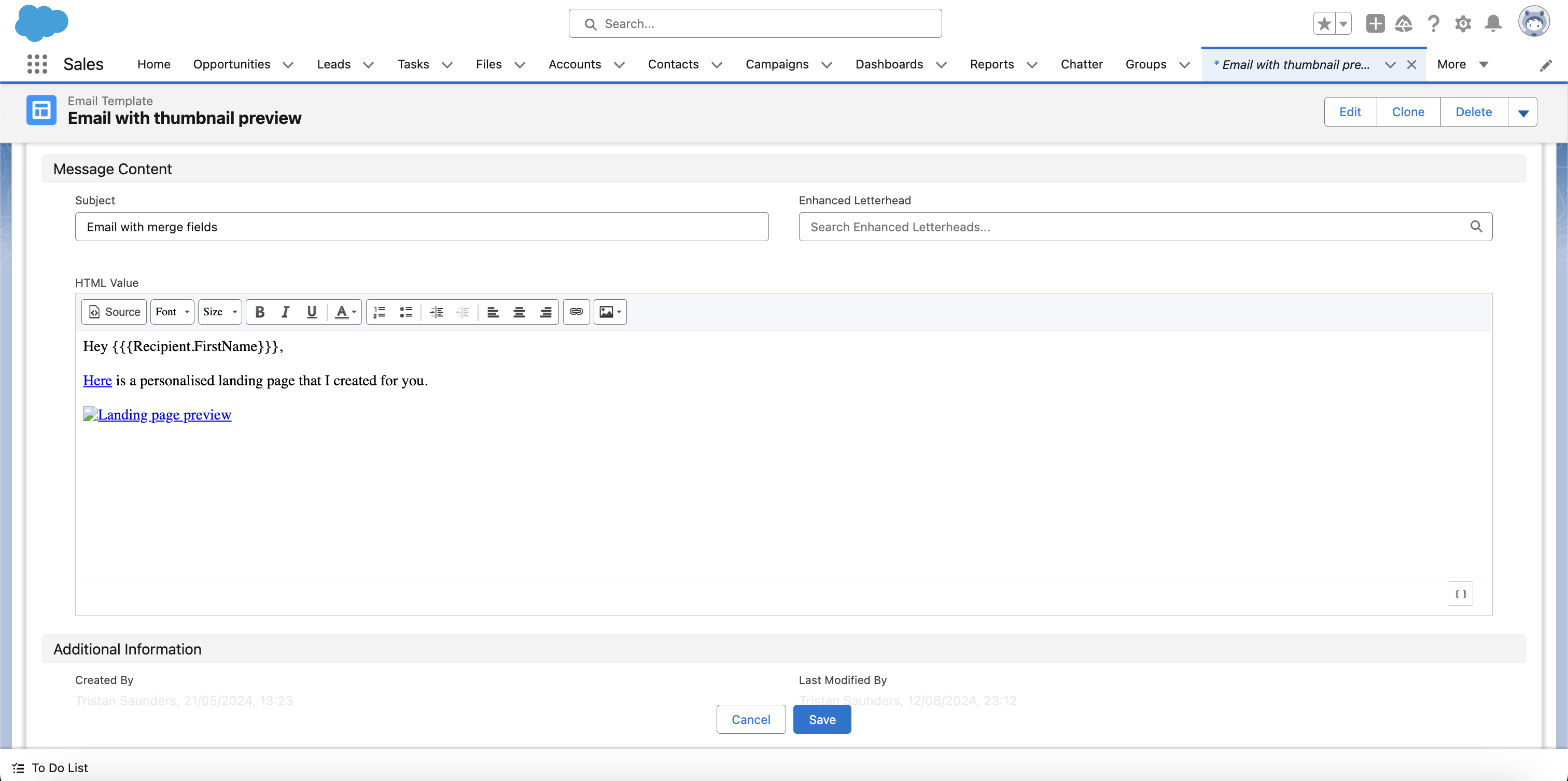The height and width of the screenshot is (781, 1568).
Task: Insert a numbered list
Action: coord(379,312)
